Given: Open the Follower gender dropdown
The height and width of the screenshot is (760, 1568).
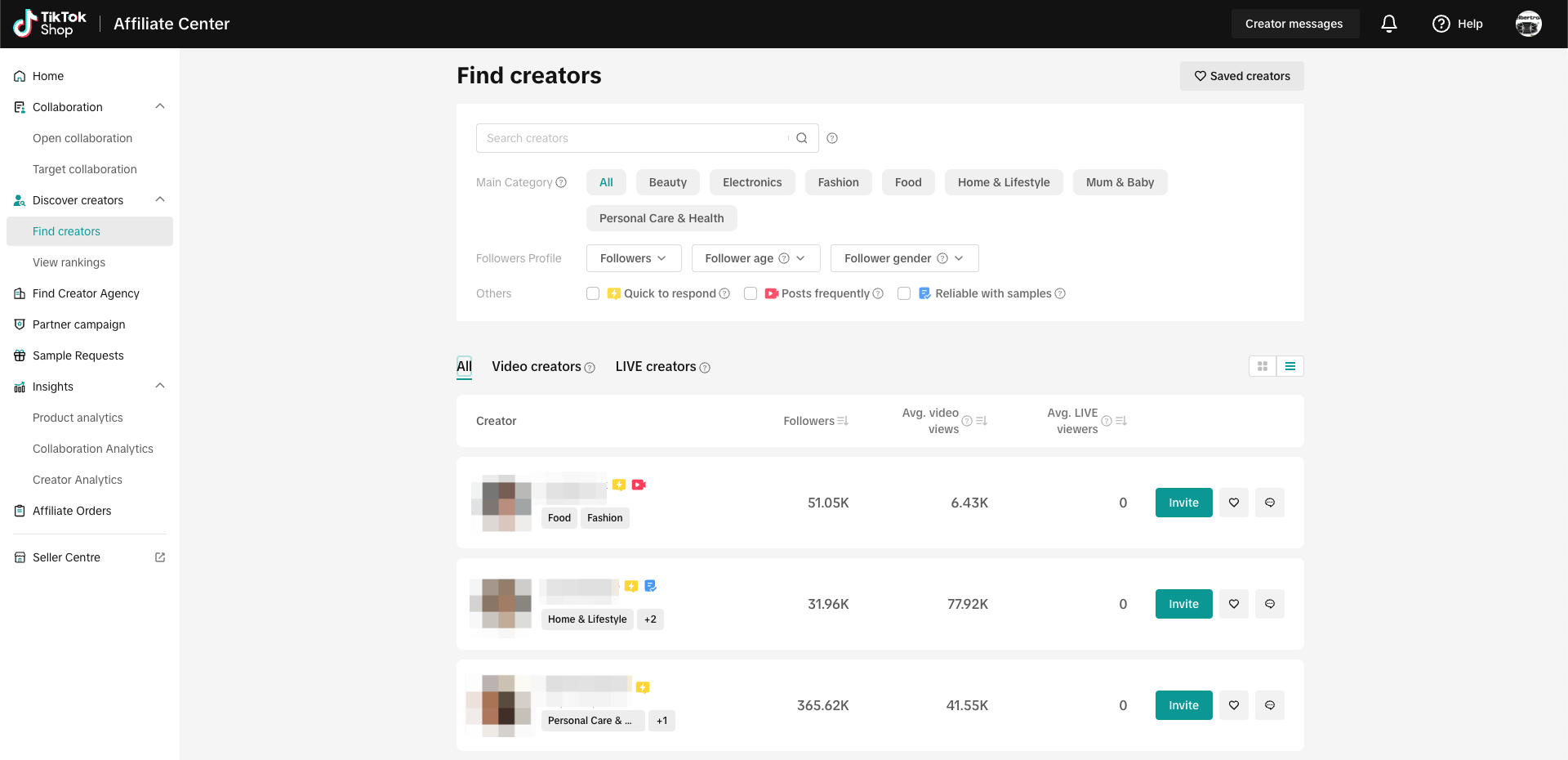Looking at the screenshot, I should [904, 258].
